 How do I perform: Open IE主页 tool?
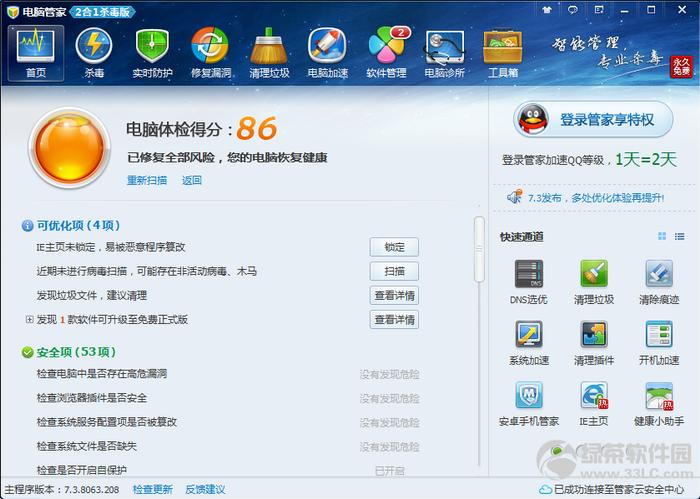tap(594, 404)
